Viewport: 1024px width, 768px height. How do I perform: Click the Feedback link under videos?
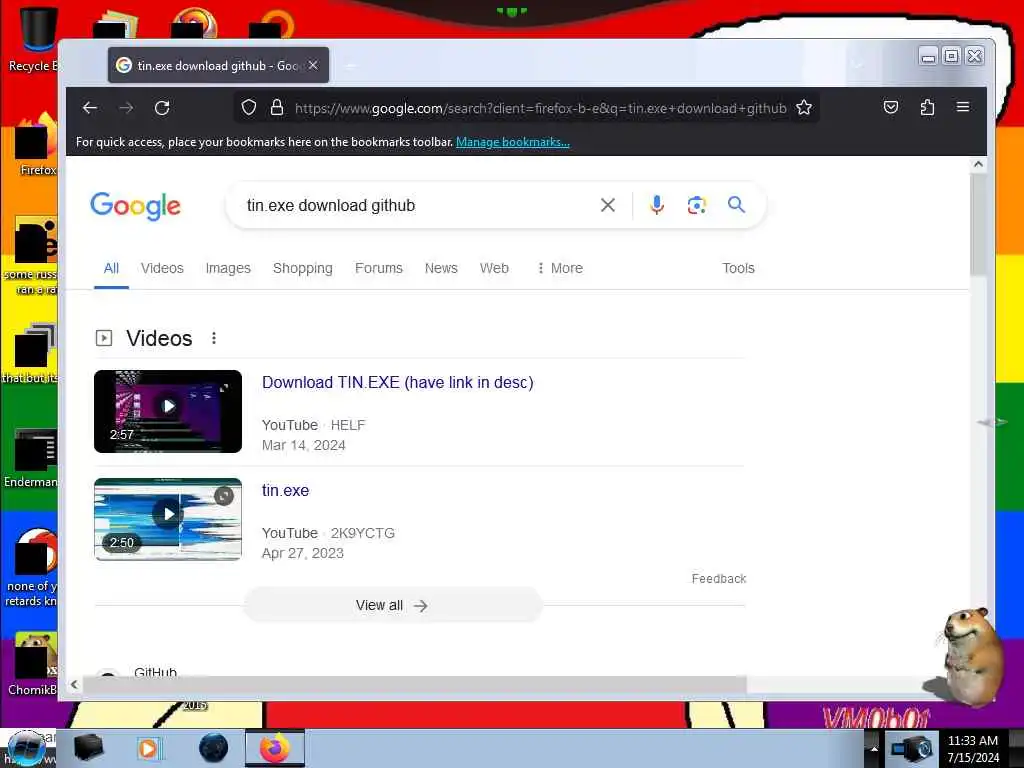click(718, 579)
